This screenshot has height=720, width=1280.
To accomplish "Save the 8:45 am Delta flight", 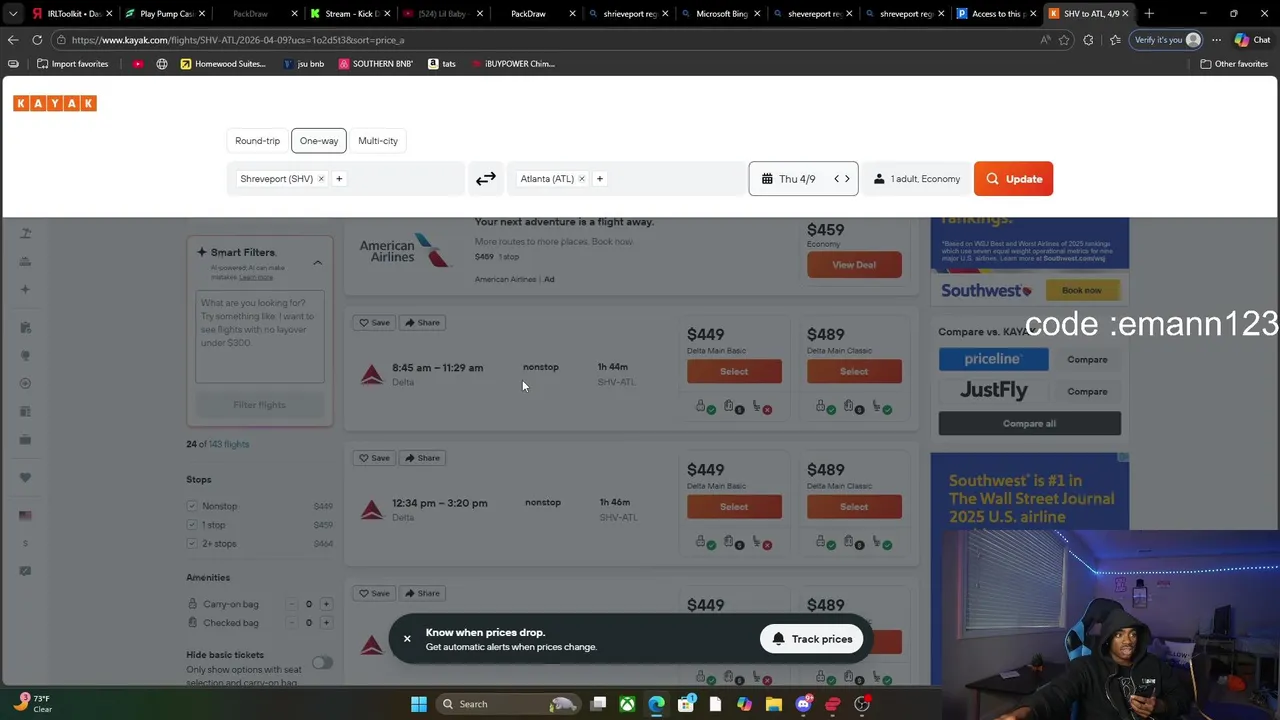I will click(374, 323).
